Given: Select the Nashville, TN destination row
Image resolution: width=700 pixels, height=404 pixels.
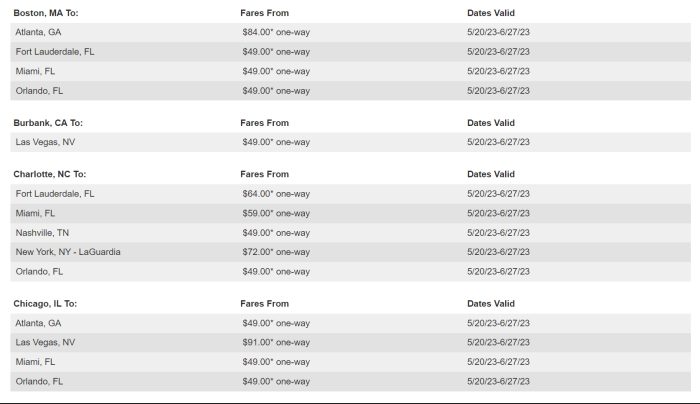Looking at the screenshot, I should [x=43, y=233].
